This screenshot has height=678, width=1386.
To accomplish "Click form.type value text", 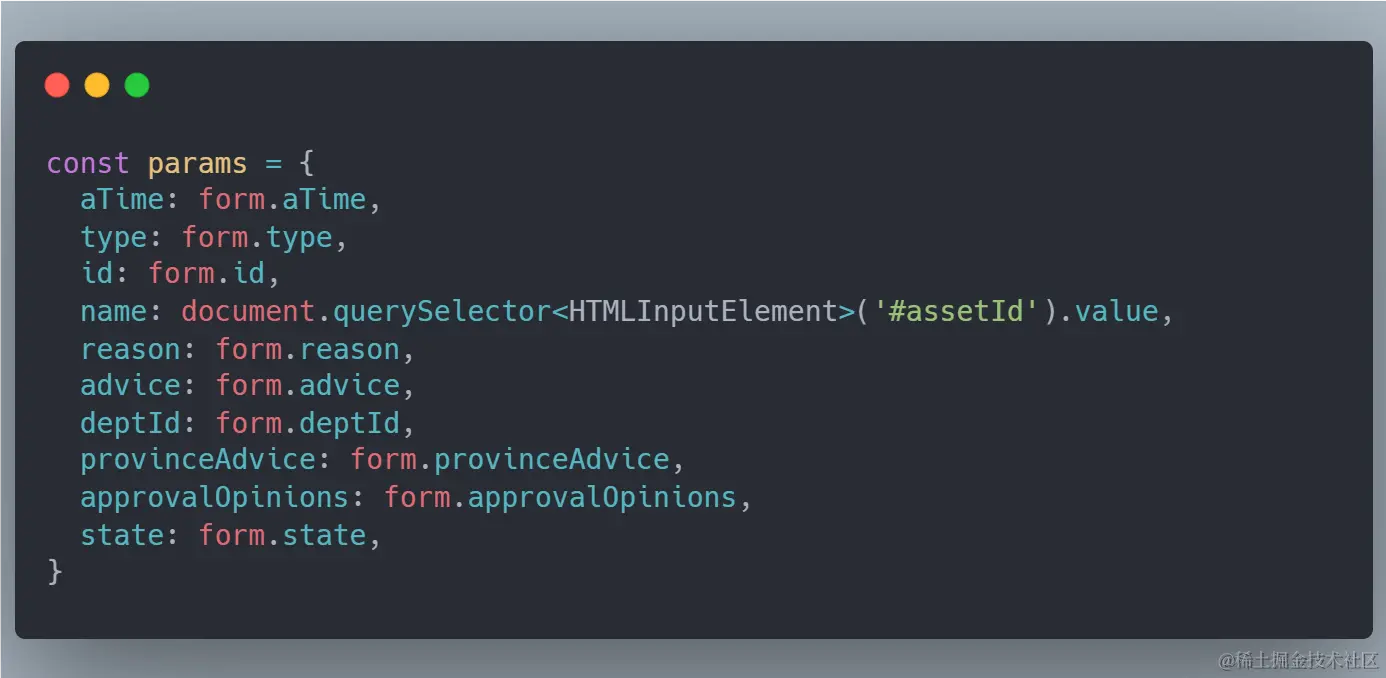I will (x=257, y=238).
